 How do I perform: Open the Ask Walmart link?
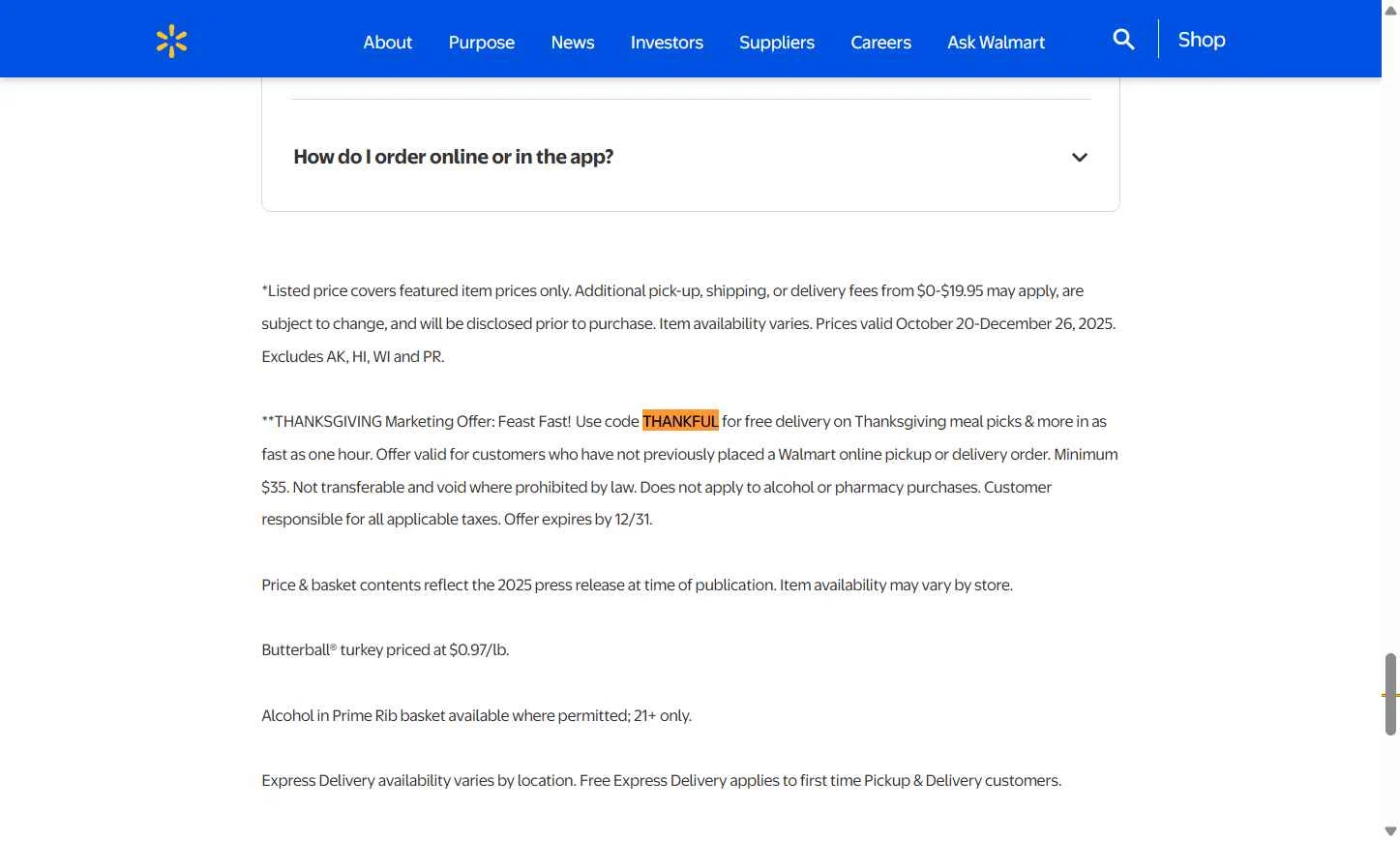tap(996, 43)
